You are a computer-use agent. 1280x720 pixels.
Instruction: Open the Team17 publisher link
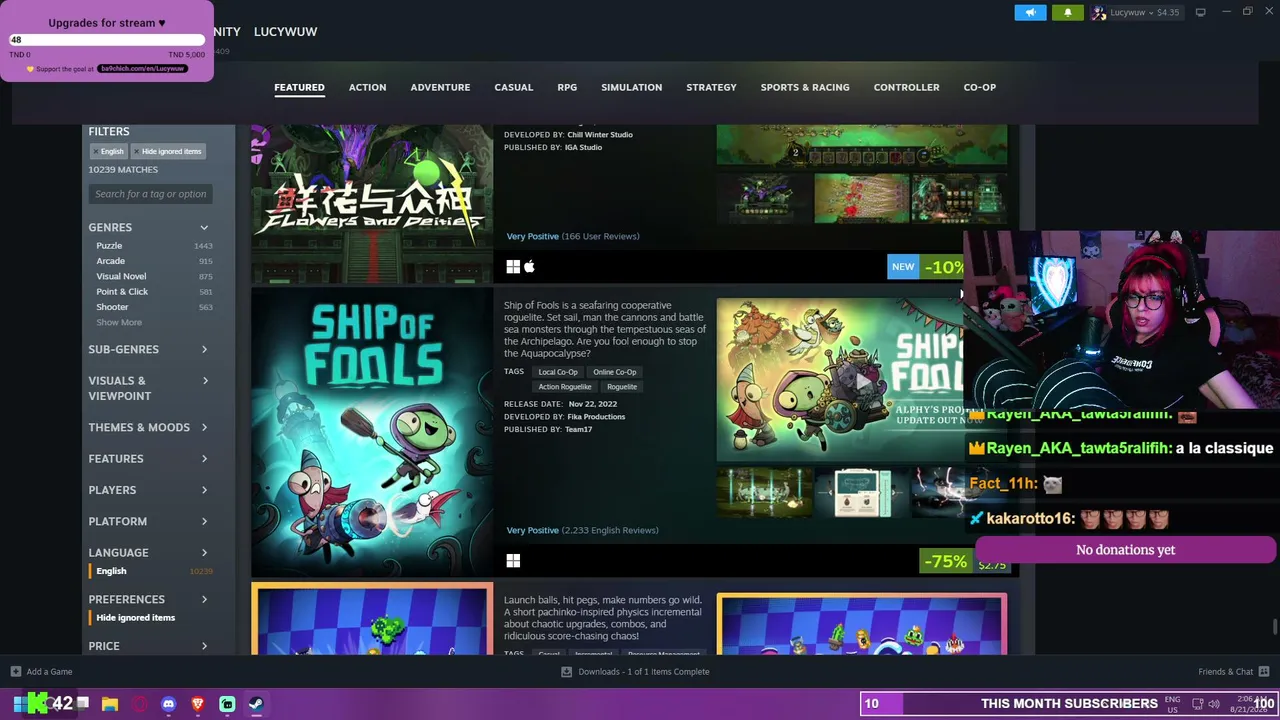578,430
